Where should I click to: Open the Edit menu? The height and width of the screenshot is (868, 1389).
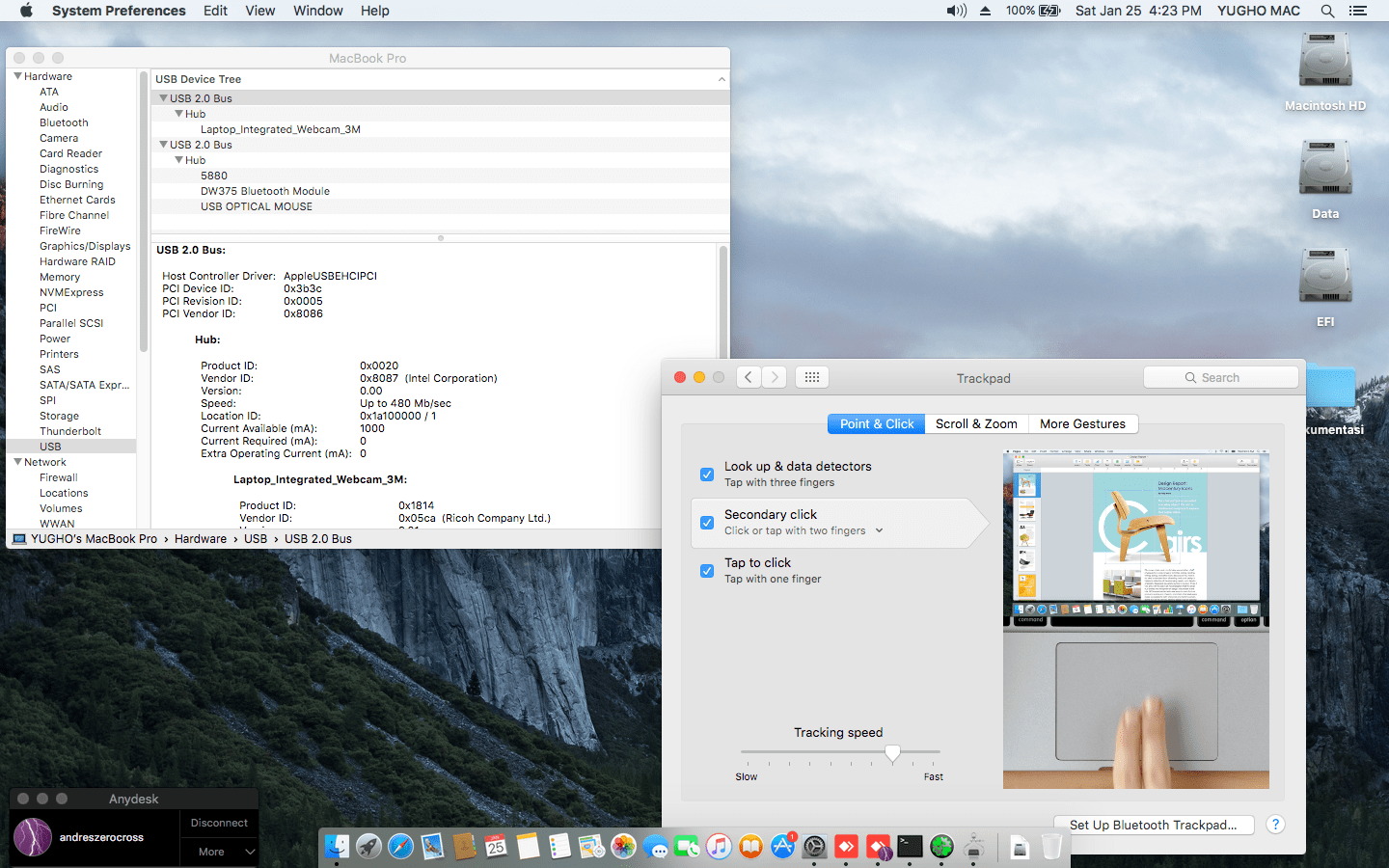tap(215, 11)
